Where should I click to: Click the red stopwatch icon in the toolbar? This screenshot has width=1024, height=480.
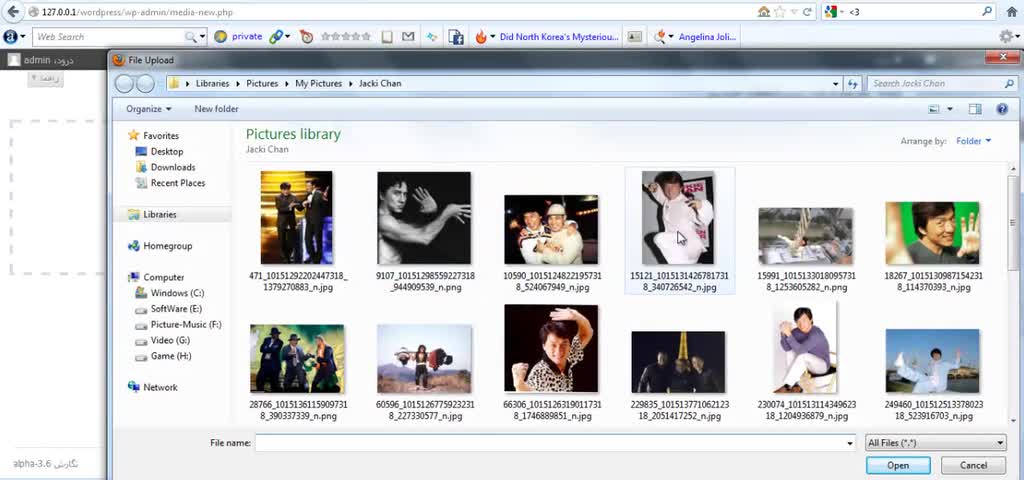(x=306, y=37)
